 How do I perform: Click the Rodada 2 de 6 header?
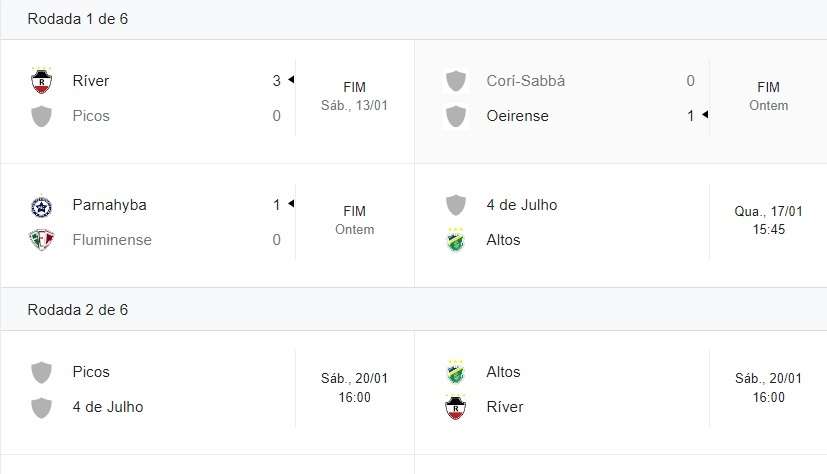click(x=78, y=310)
